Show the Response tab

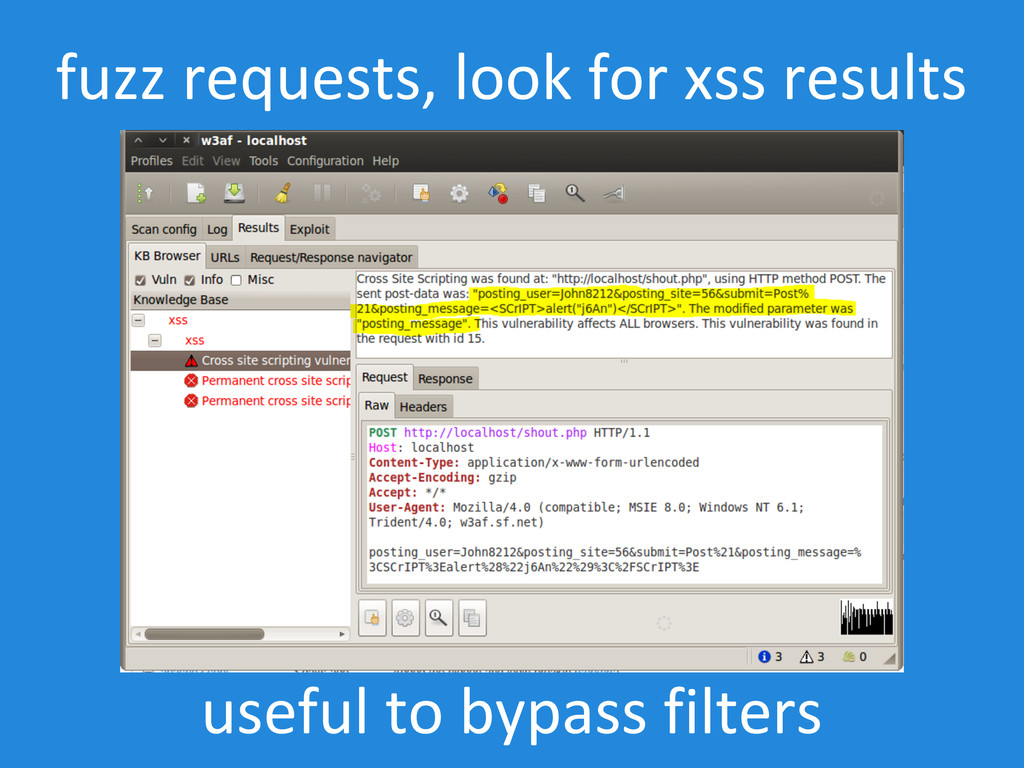pyautogui.click(x=445, y=379)
